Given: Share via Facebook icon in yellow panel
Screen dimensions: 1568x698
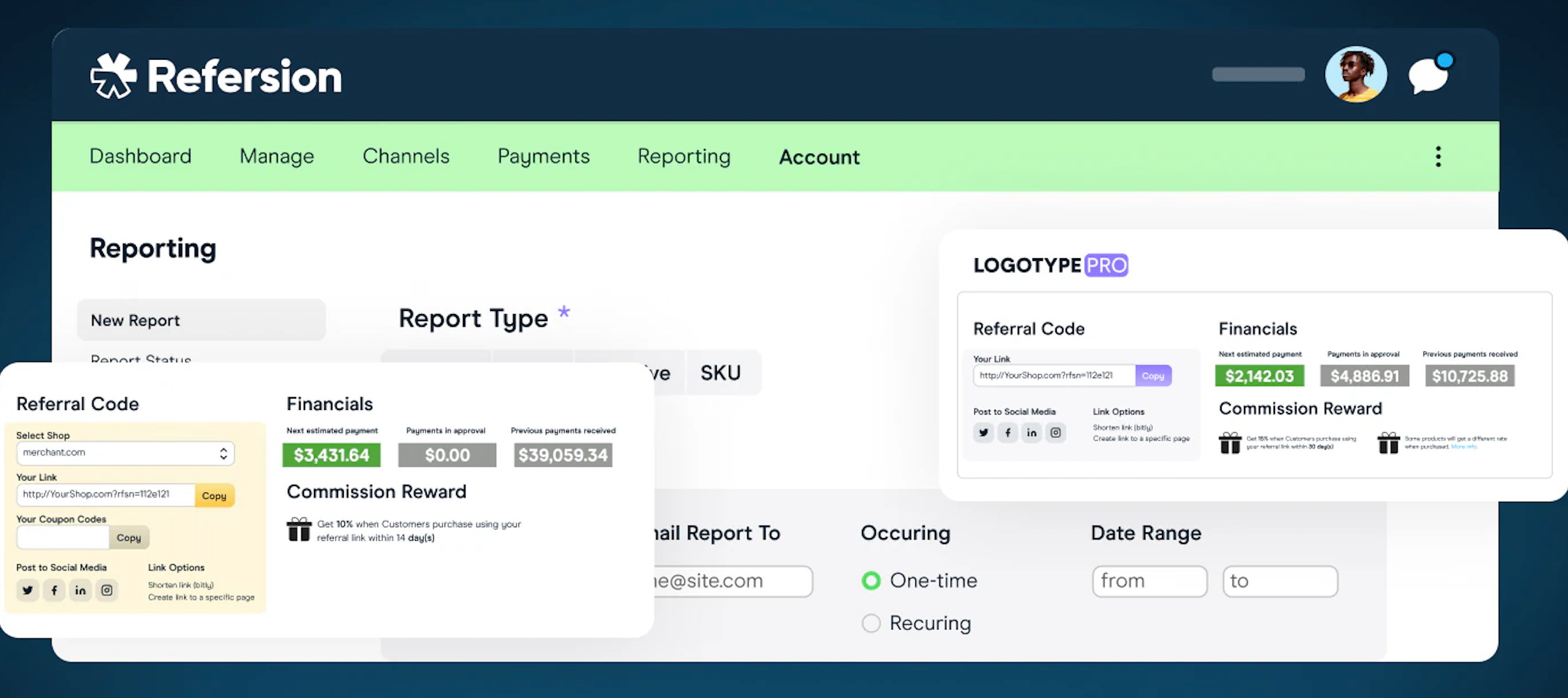Looking at the screenshot, I should (55, 590).
